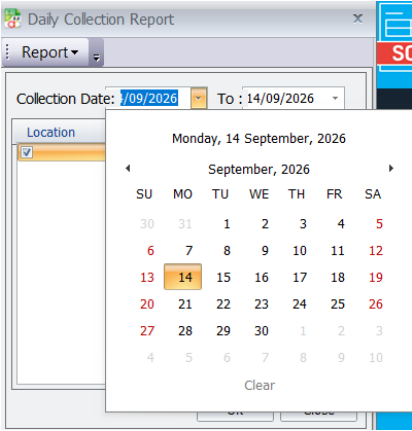Click the Collection Date input field

coord(149,98)
